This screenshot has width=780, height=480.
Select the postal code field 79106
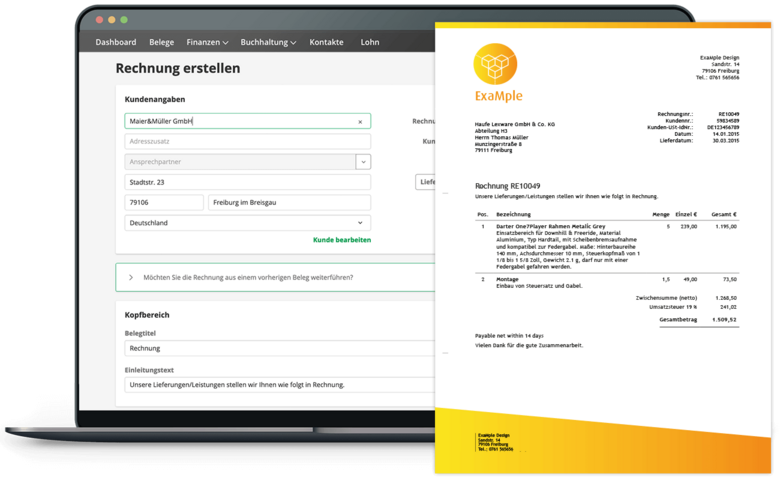coord(163,203)
